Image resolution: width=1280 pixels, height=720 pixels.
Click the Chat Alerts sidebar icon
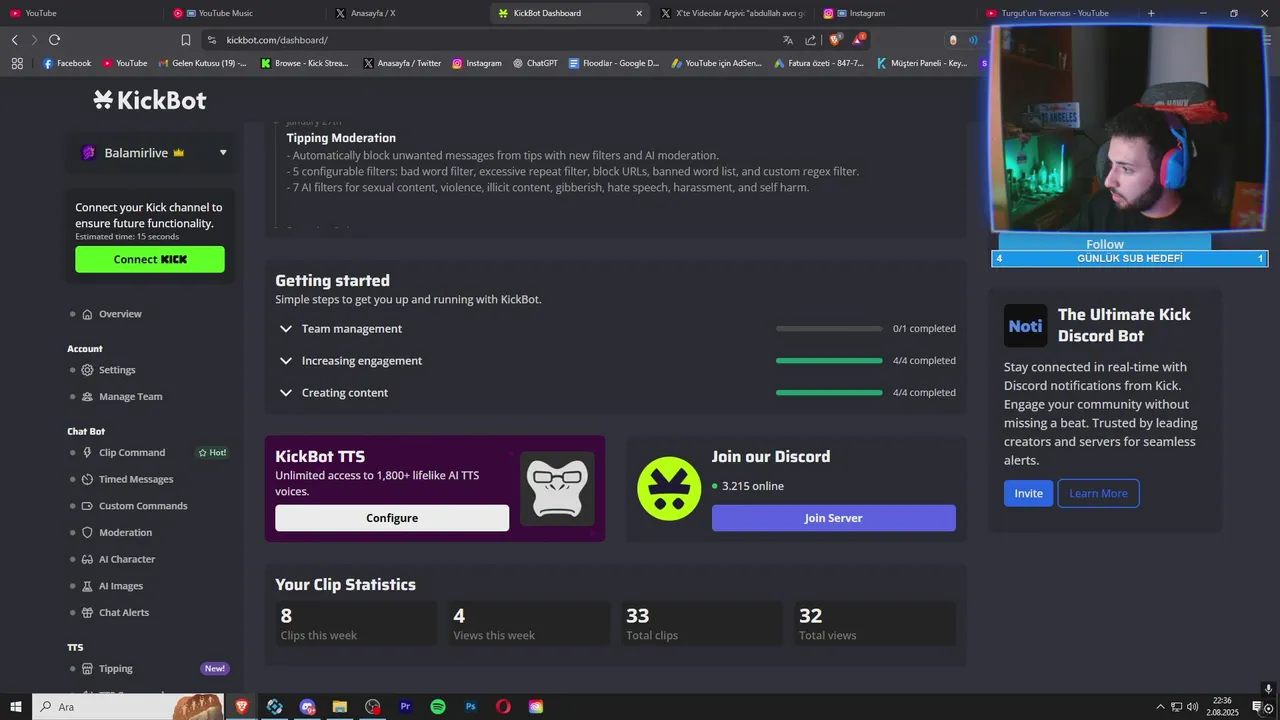click(x=87, y=613)
